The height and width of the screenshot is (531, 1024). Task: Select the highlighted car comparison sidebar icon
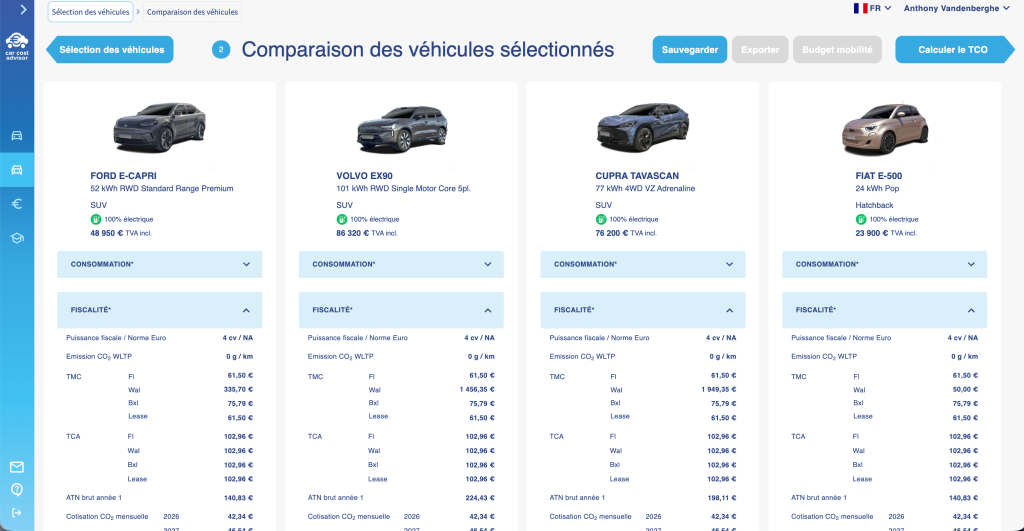tap(17, 170)
